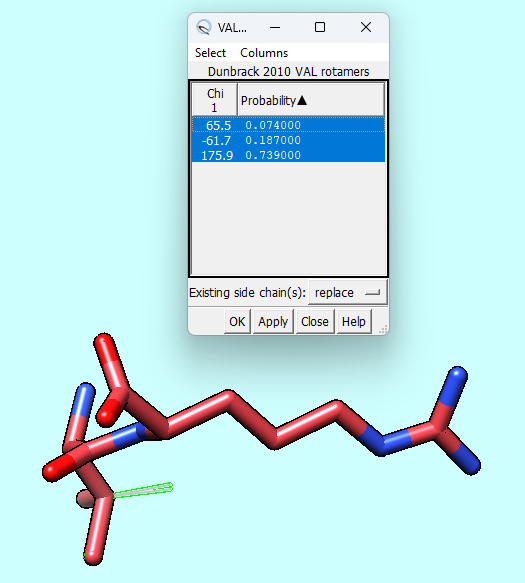Select the -61.7 rotamer row
Viewport: 525px width, 583px height.
pyautogui.click(x=289, y=140)
